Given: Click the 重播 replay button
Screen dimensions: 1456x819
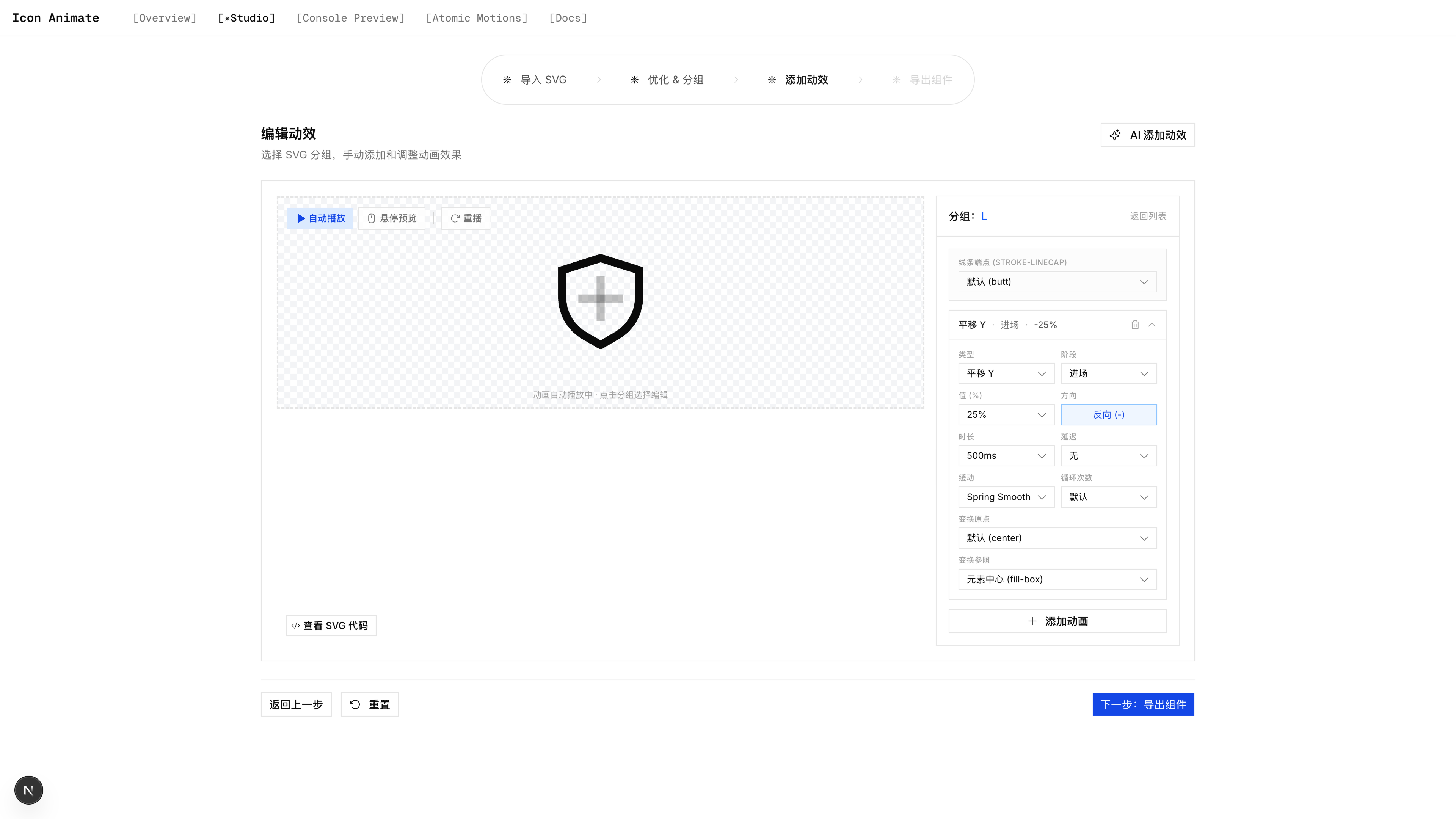Looking at the screenshot, I should coord(466,218).
